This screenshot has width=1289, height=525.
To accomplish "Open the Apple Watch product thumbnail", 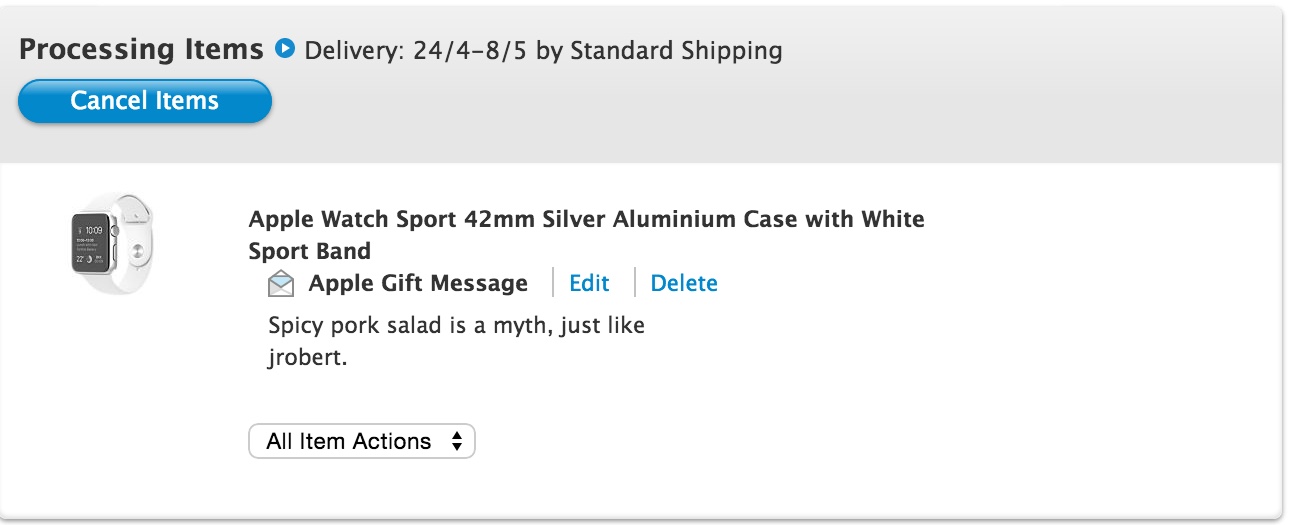I will (112, 244).
